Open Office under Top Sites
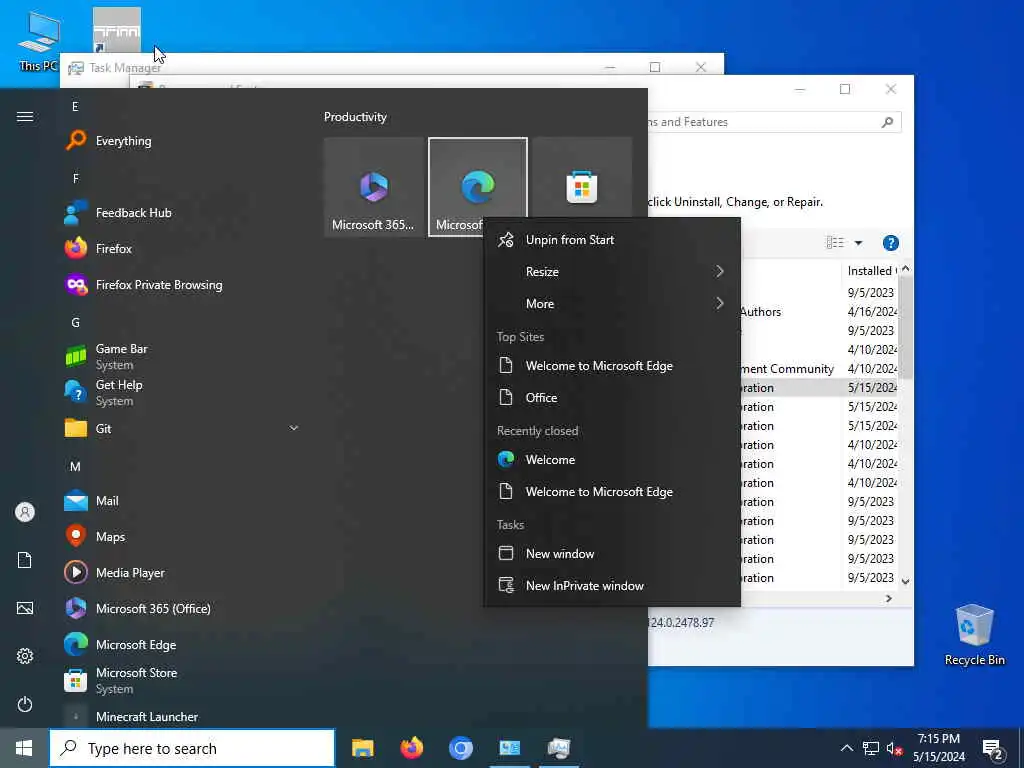This screenshot has width=1024, height=768. pyautogui.click(x=612, y=398)
